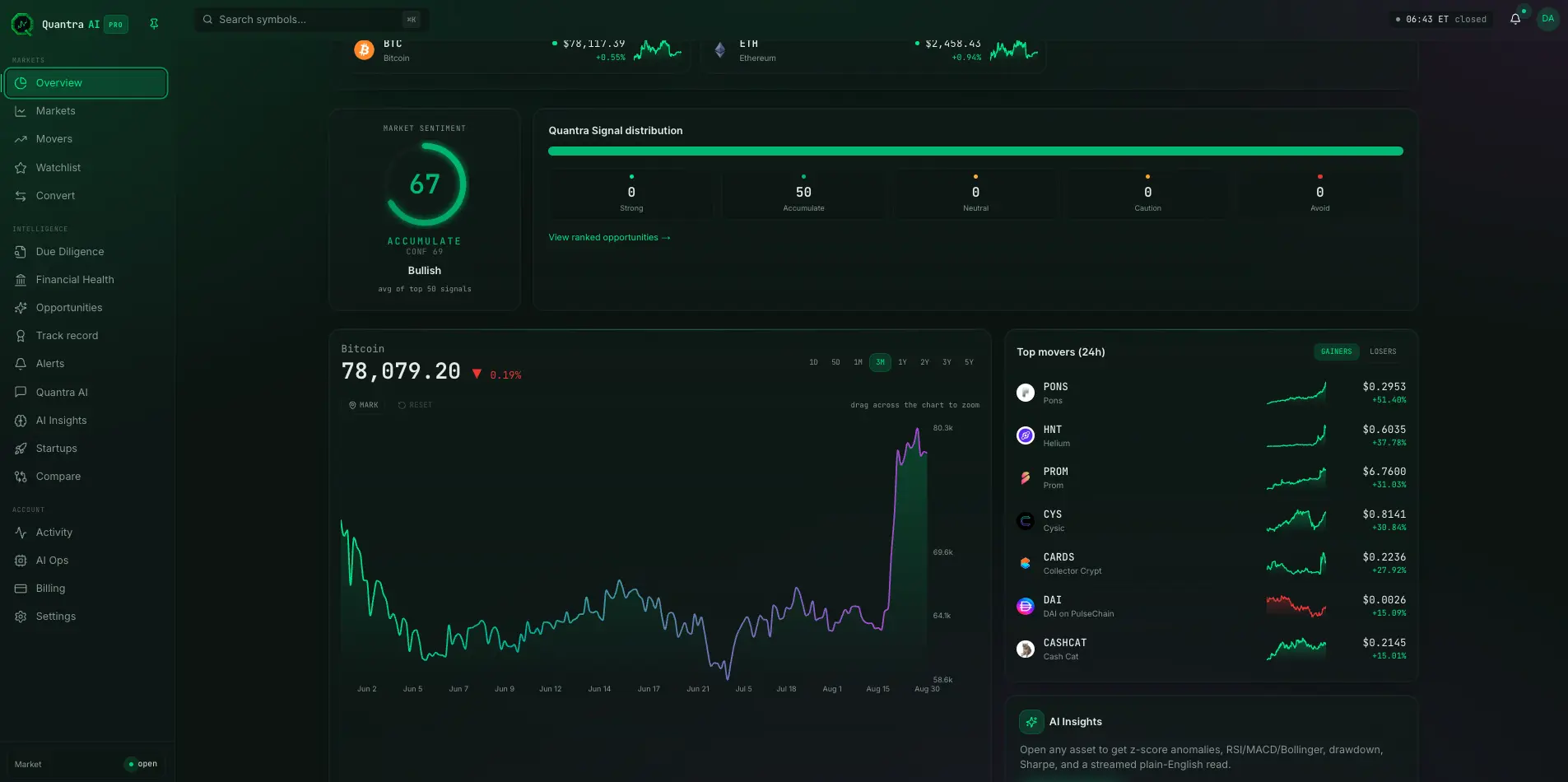
Task: Click the Ethereum coin icon in ticker
Action: [x=720, y=50]
